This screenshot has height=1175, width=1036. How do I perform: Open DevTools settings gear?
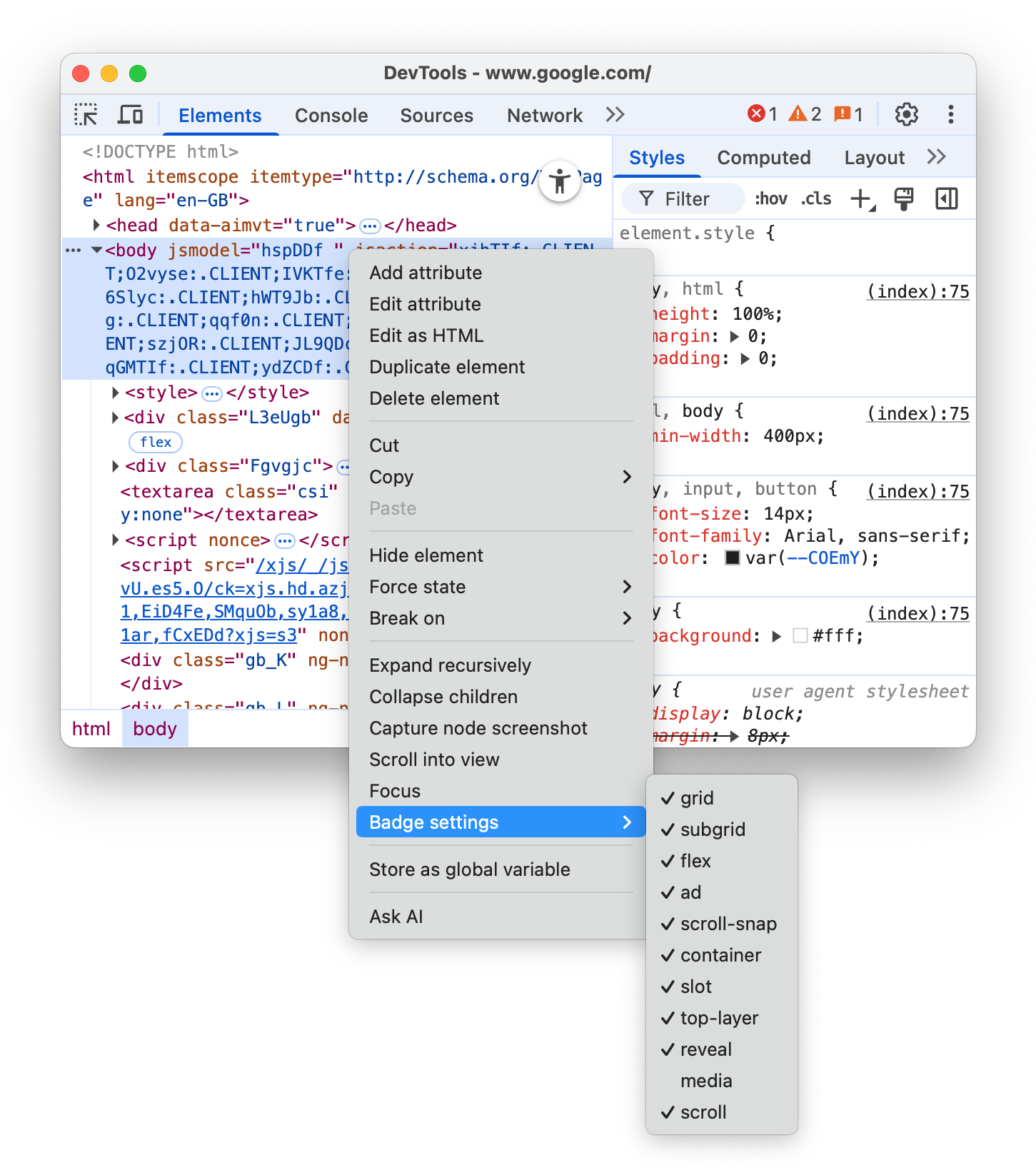pyautogui.click(x=906, y=115)
